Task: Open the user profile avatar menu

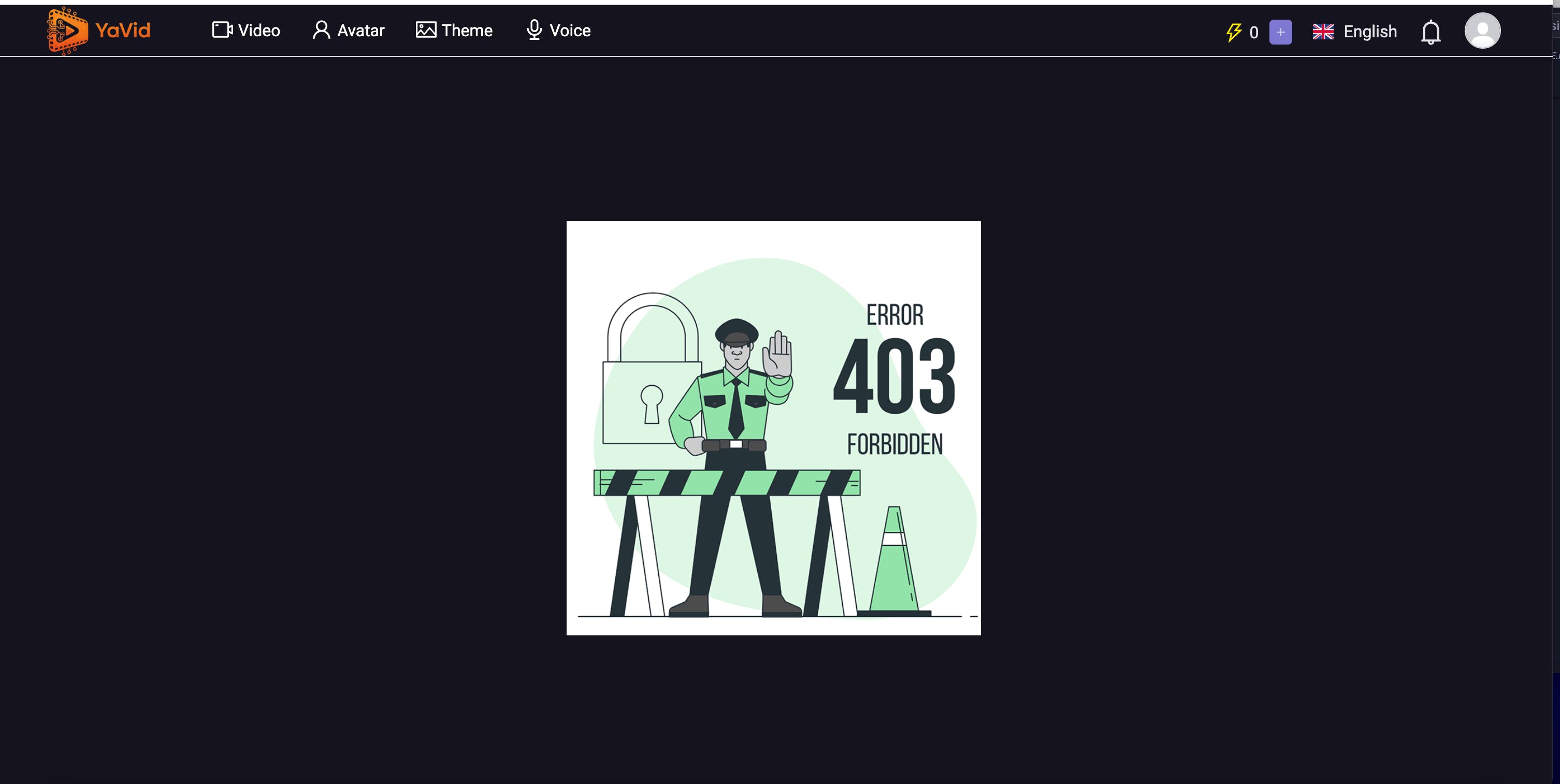Action: (x=1482, y=30)
